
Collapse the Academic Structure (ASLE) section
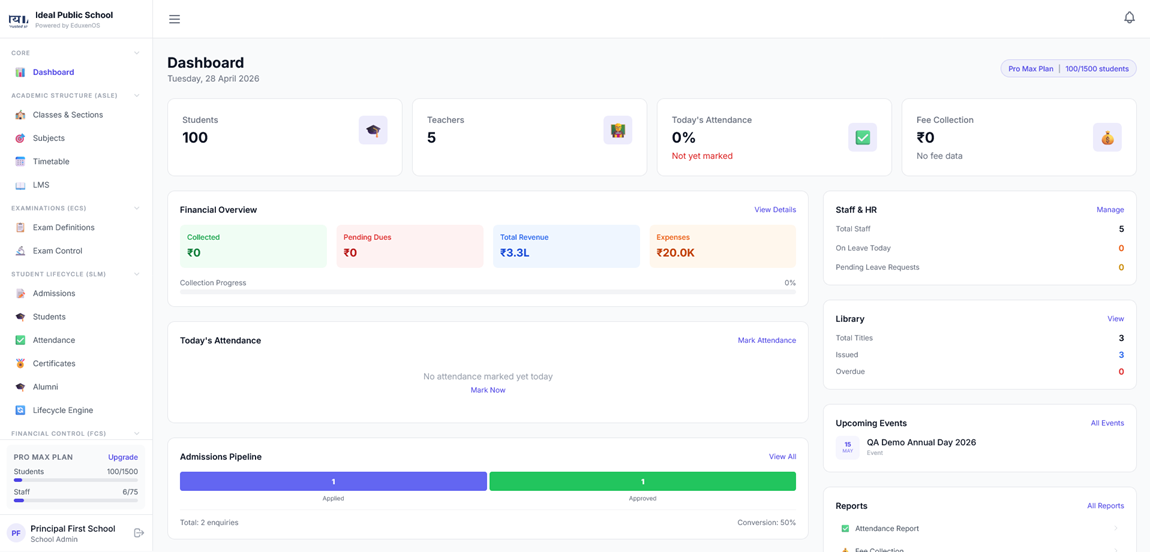(136, 95)
